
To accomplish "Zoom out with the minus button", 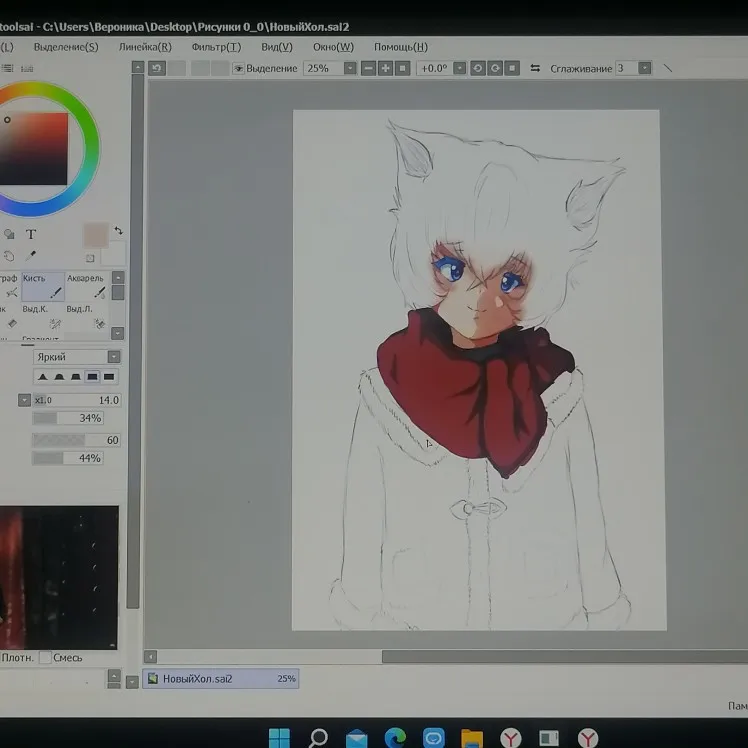I will [368, 68].
